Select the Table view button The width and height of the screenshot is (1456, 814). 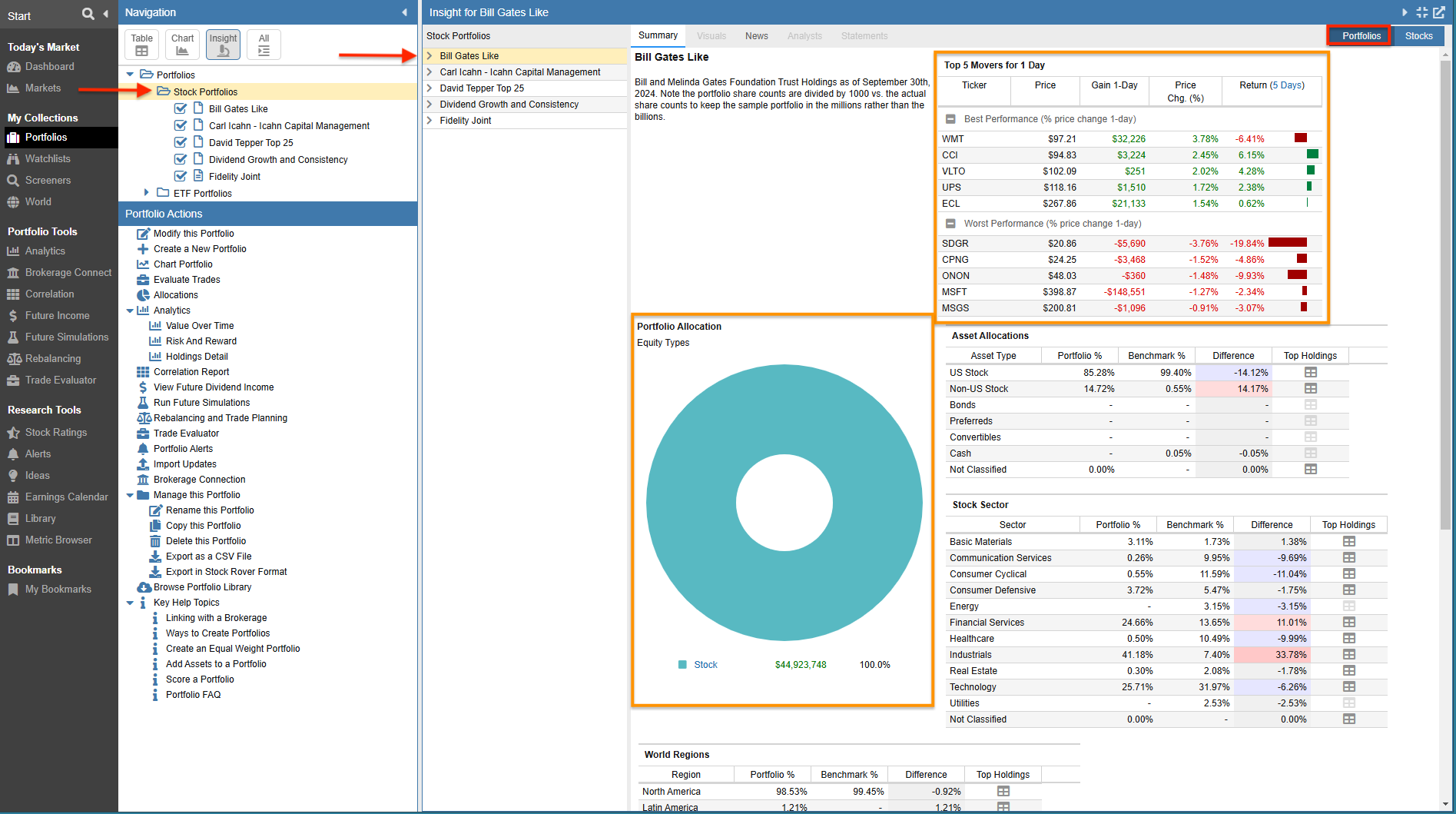tap(141, 45)
